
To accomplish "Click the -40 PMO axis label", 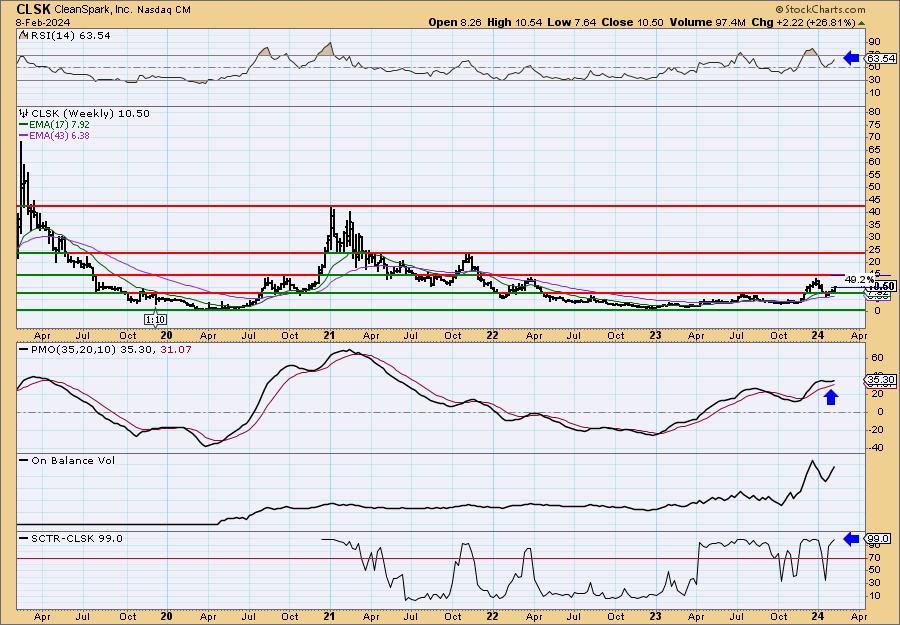I will (876, 448).
